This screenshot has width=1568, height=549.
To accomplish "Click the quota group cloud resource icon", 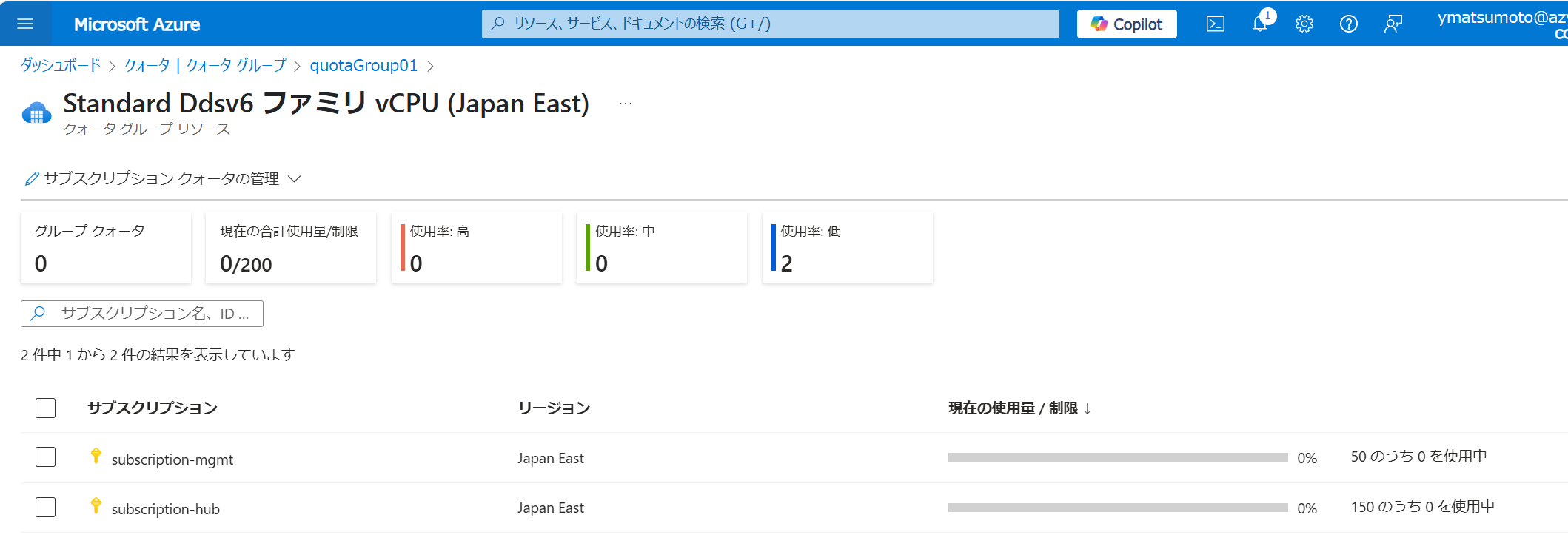I will point(37,113).
